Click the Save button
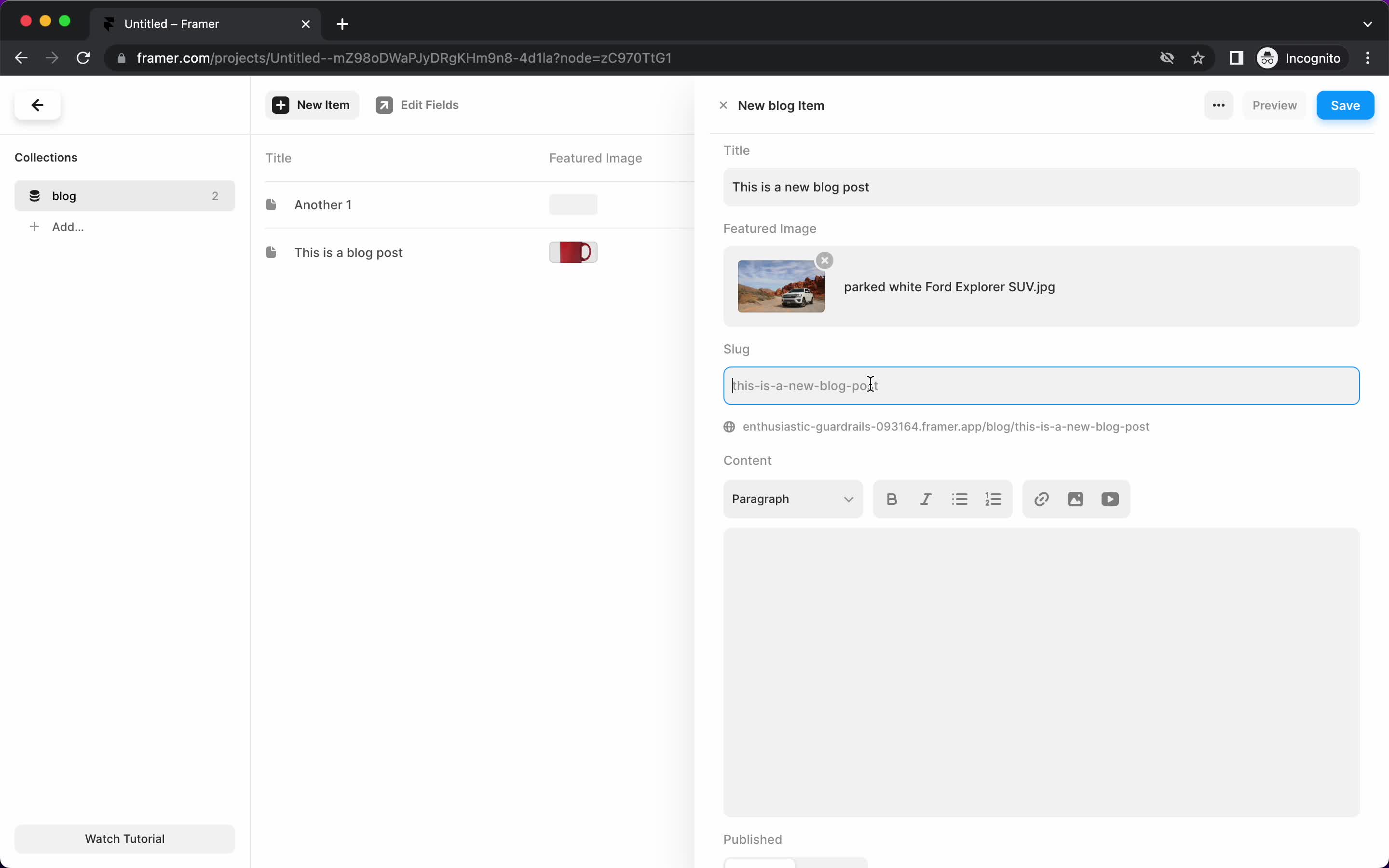The width and height of the screenshot is (1389, 868). [1345, 105]
